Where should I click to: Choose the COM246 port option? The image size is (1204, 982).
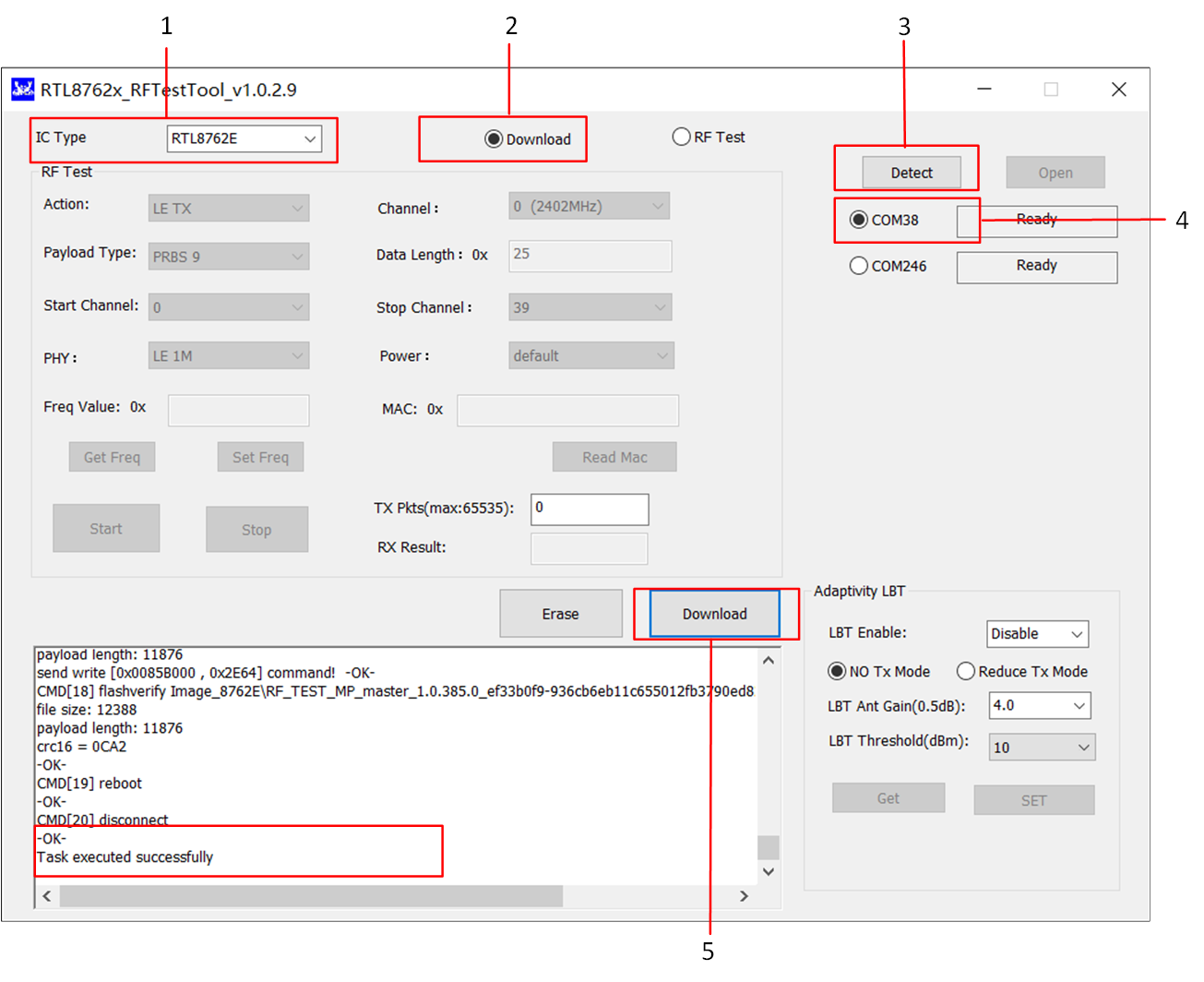coord(859,266)
